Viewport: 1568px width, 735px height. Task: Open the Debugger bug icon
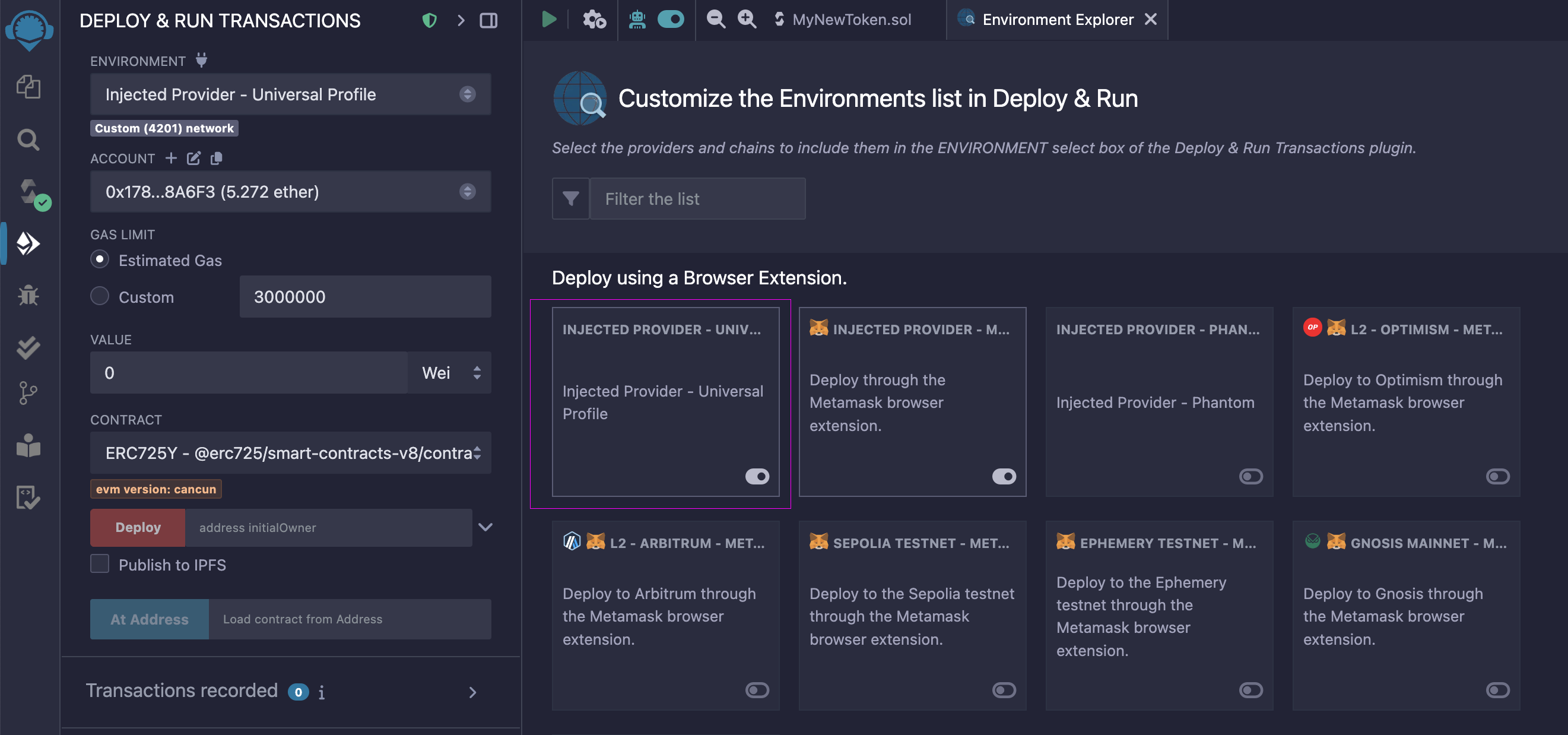(x=28, y=295)
